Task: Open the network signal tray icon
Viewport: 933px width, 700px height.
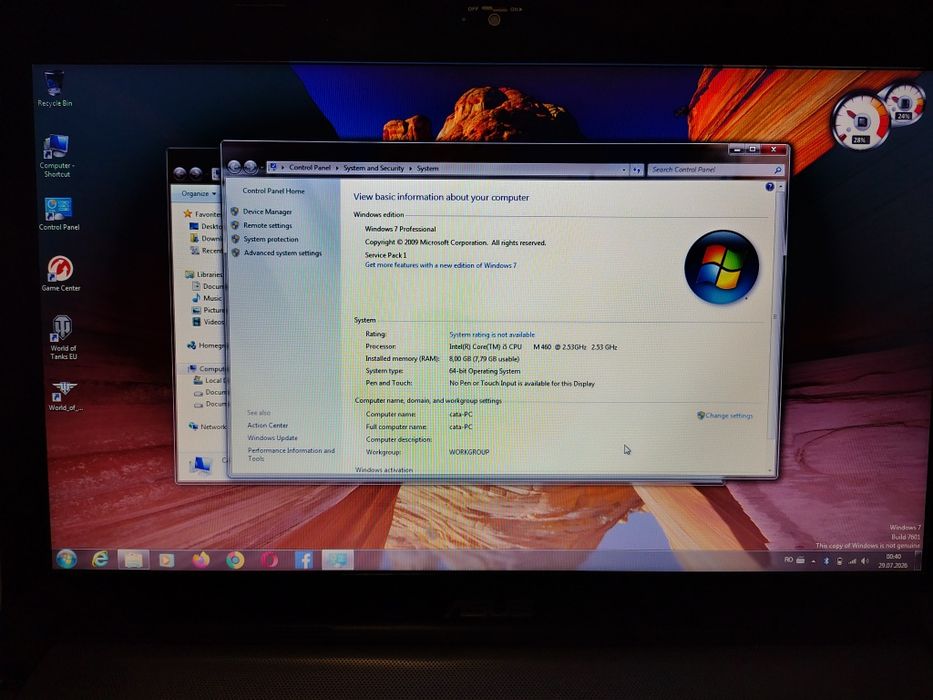Action: (x=851, y=561)
